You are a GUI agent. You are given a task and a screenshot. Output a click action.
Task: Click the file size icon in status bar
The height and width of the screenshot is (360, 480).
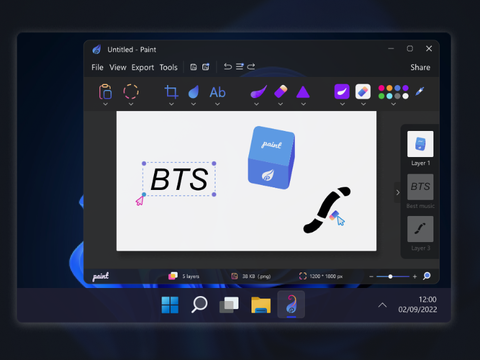tap(235, 276)
